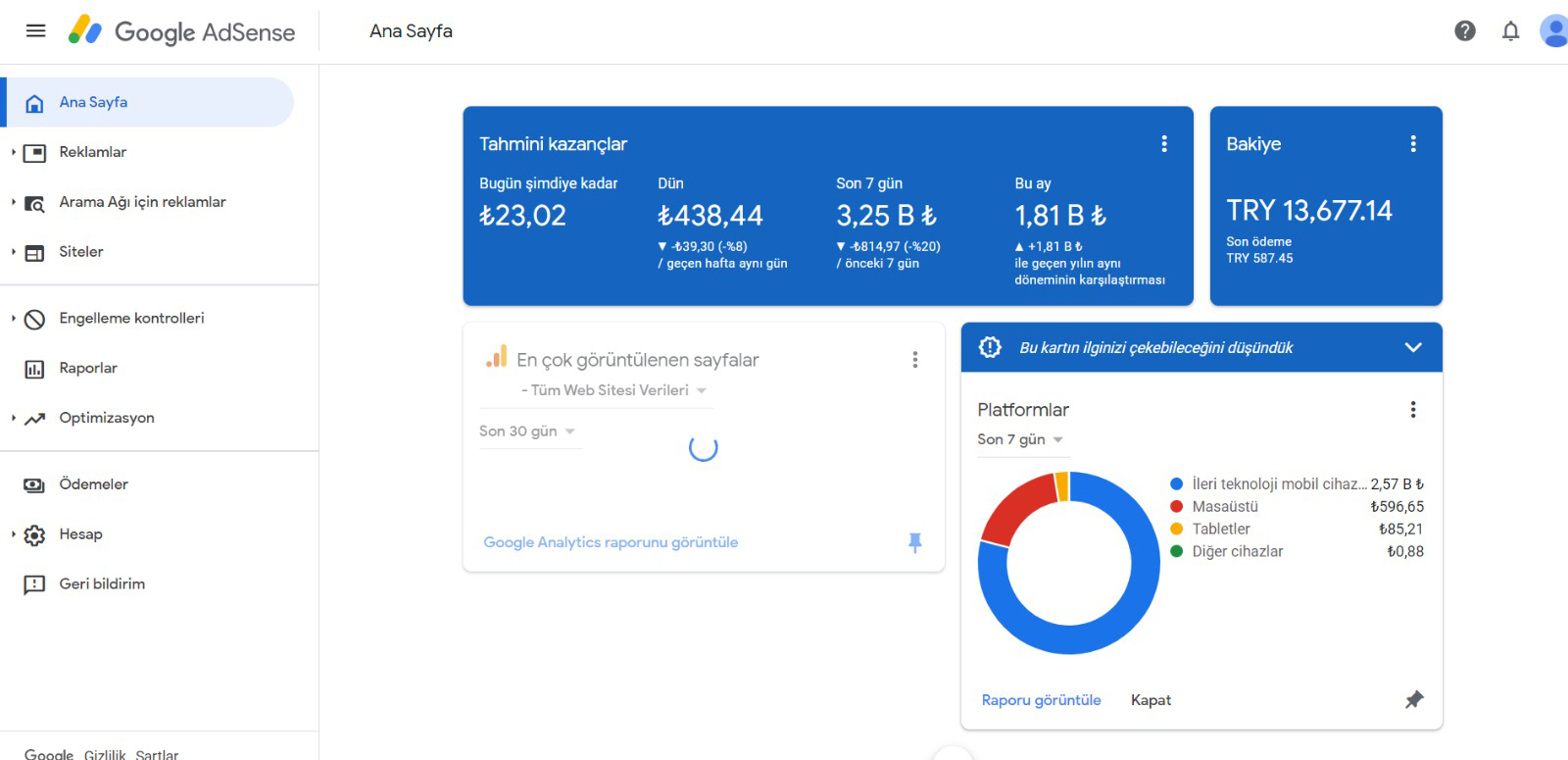Expand the Engelleme kontrolleri arrow
The image size is (1568, 760).
pos(13,318)
